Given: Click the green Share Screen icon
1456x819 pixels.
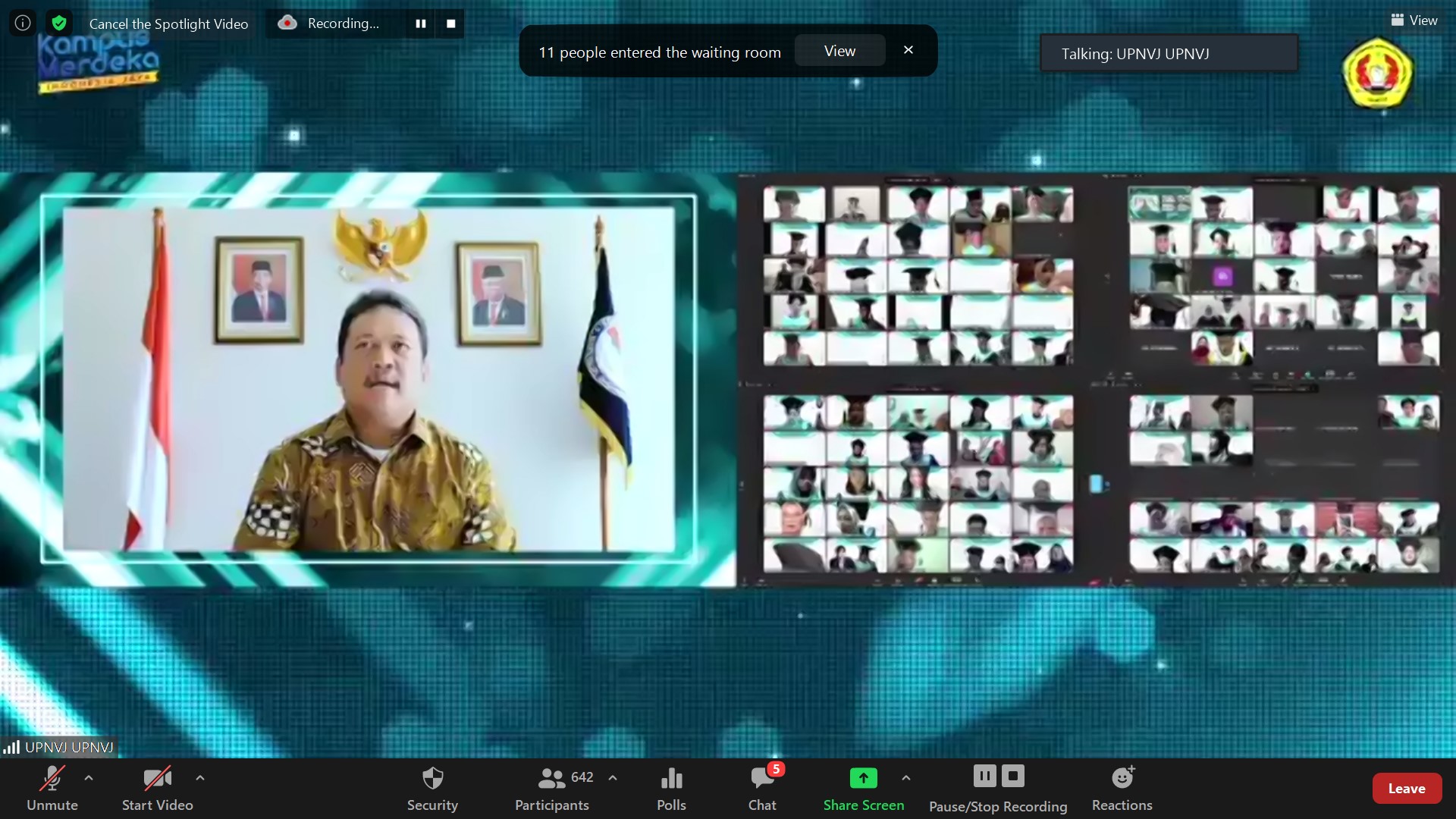Looking at the screenshot, I should pyautogui.click(x=863, y=779).
